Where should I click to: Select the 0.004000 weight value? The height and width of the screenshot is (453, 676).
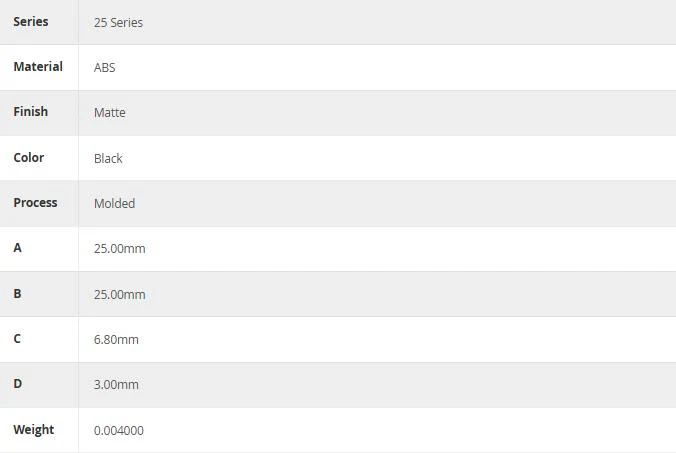119,430
